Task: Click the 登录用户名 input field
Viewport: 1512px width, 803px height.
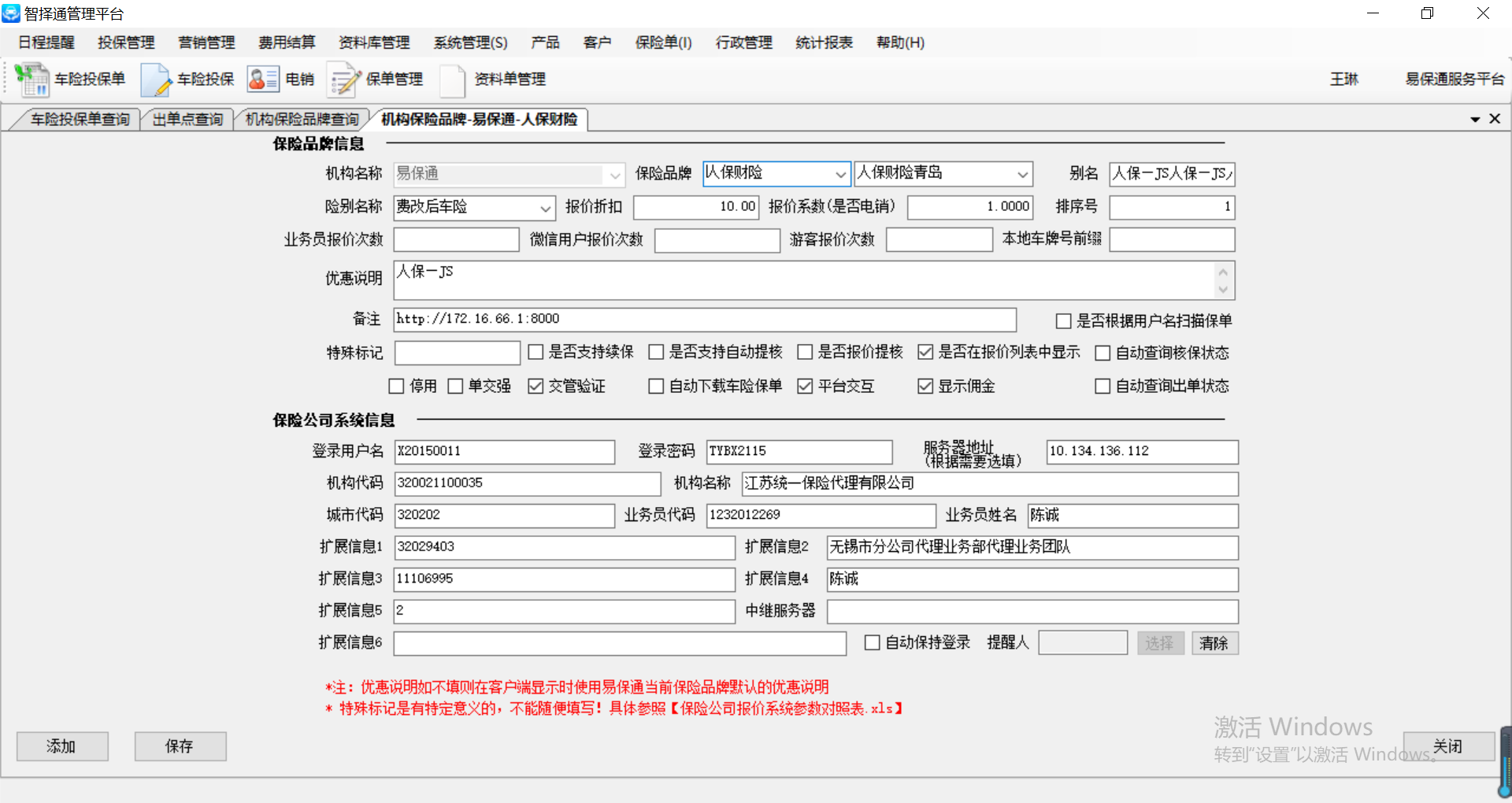Action: coord(504,452)
